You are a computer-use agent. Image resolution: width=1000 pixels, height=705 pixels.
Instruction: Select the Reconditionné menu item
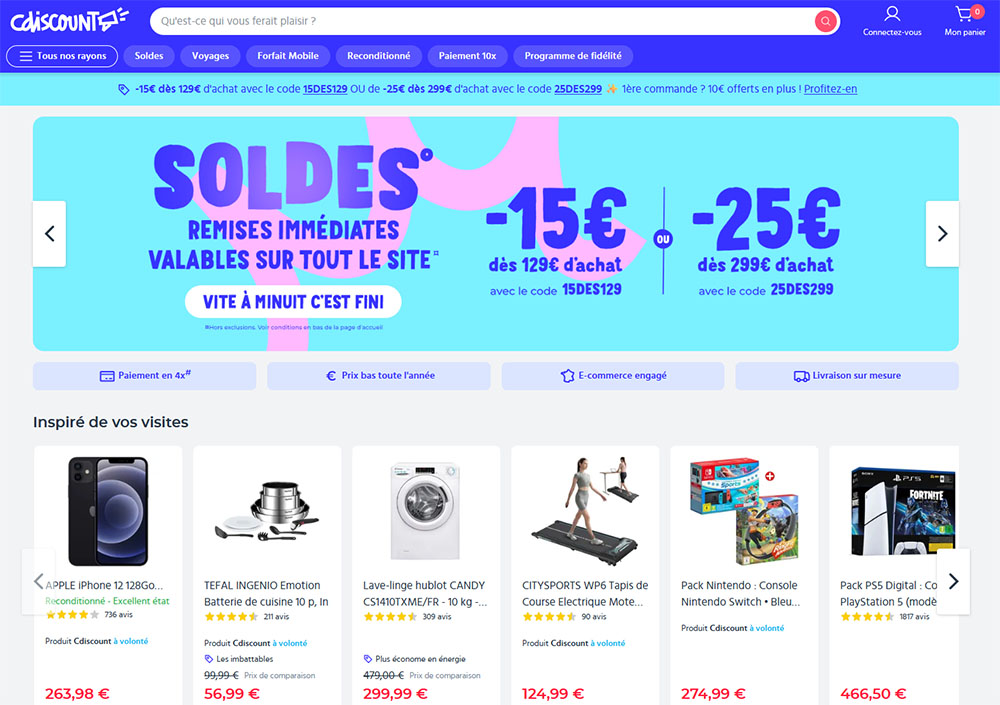(x=379, y=56)
